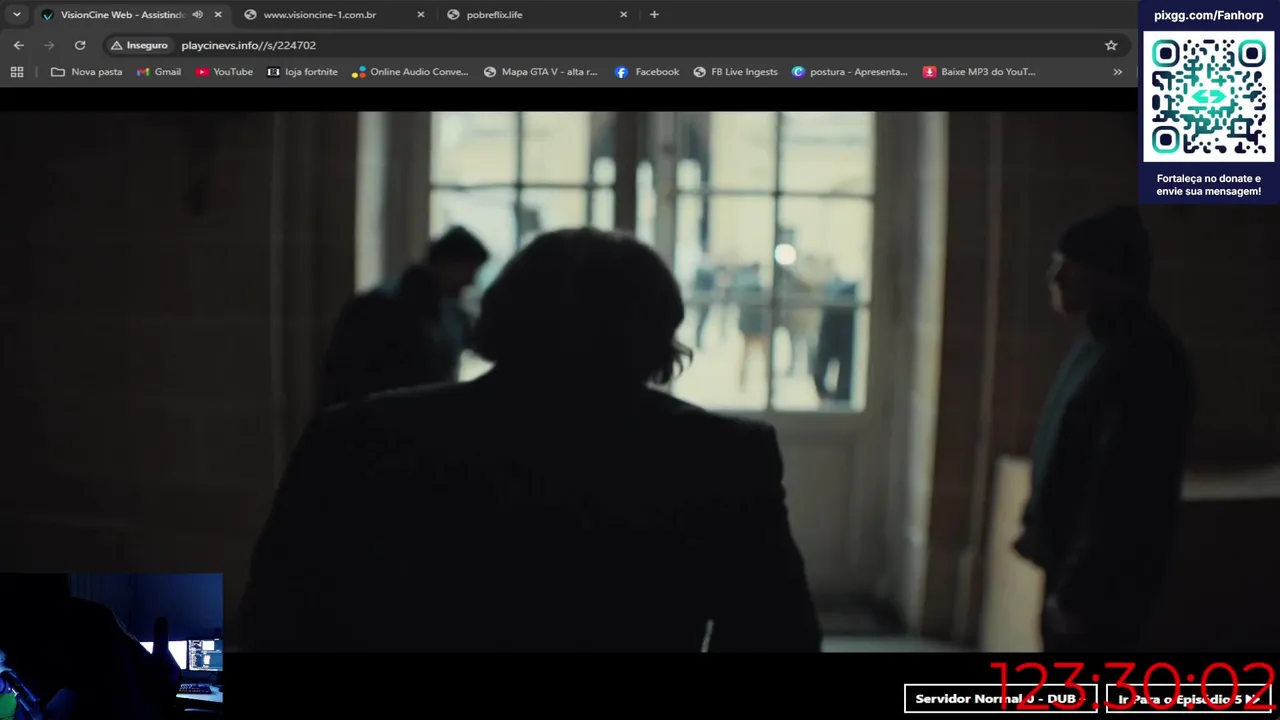This screenshot has height=720, width=1280.
Task: Click the webcam overlay thumbnail
Action: 111,646
